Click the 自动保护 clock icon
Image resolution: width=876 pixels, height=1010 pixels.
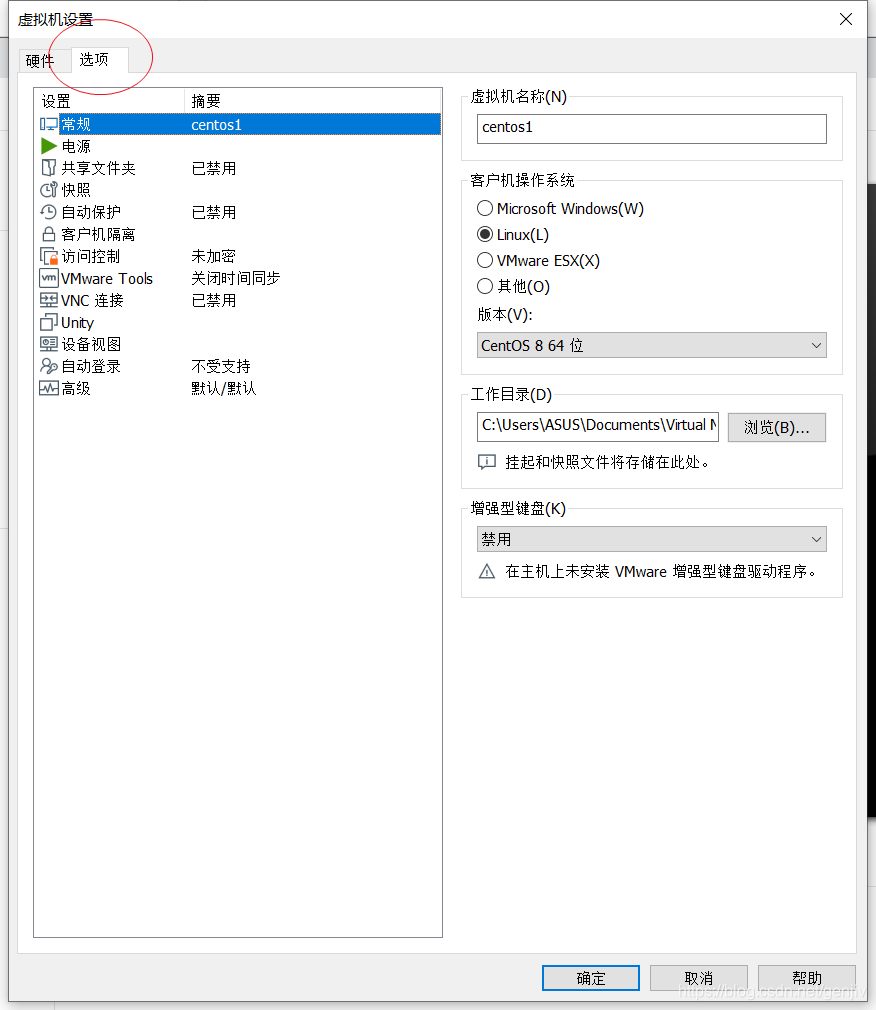click(x=48, y=212)
